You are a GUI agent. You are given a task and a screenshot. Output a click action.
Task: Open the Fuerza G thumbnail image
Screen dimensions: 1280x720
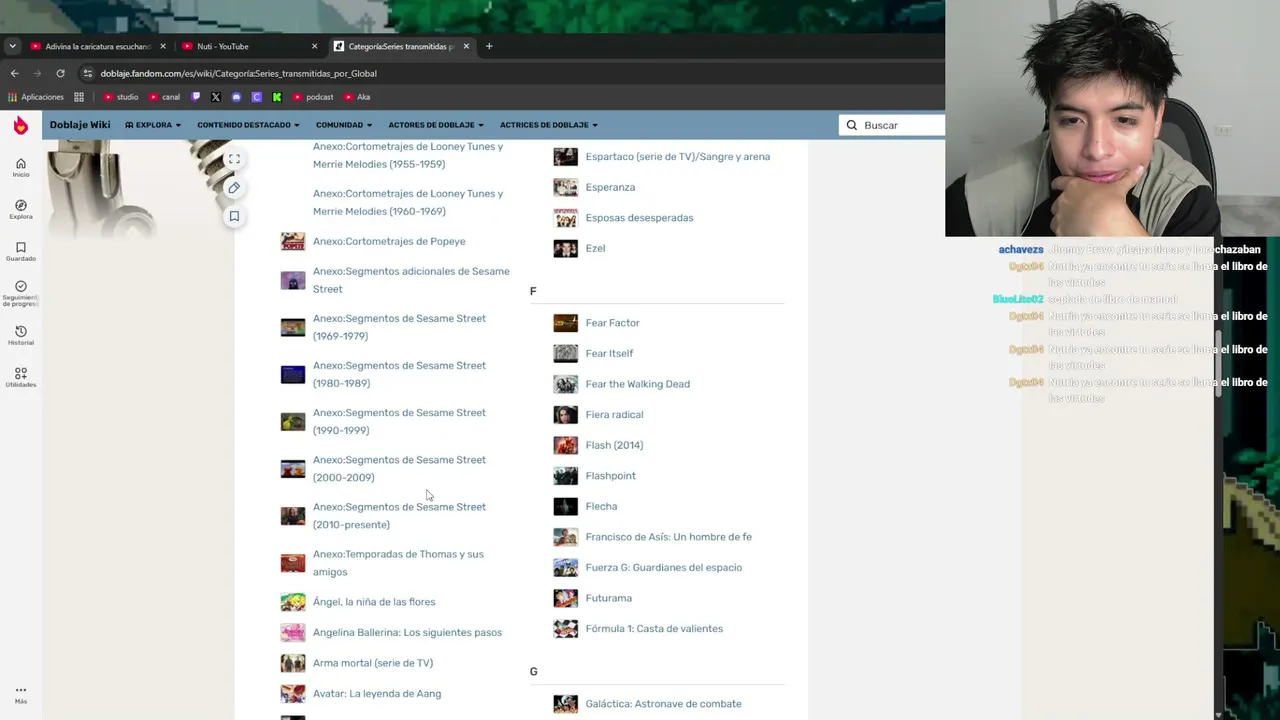566,567
